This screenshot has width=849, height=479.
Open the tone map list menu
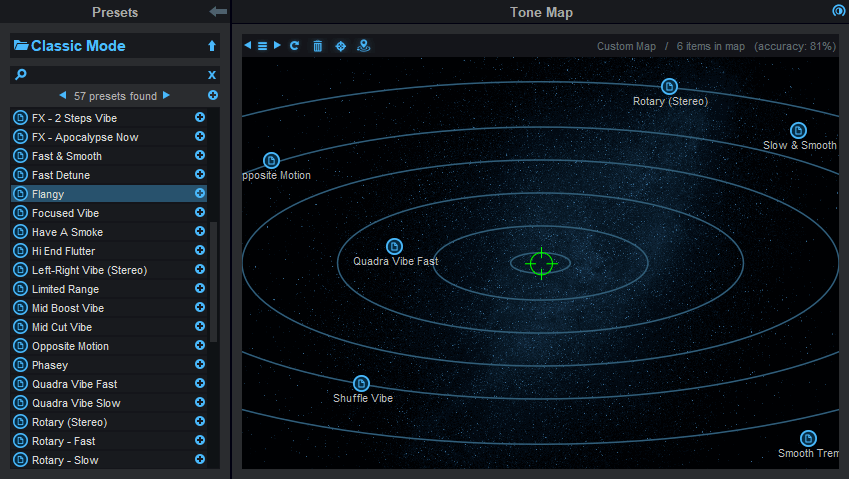(262, 46)
